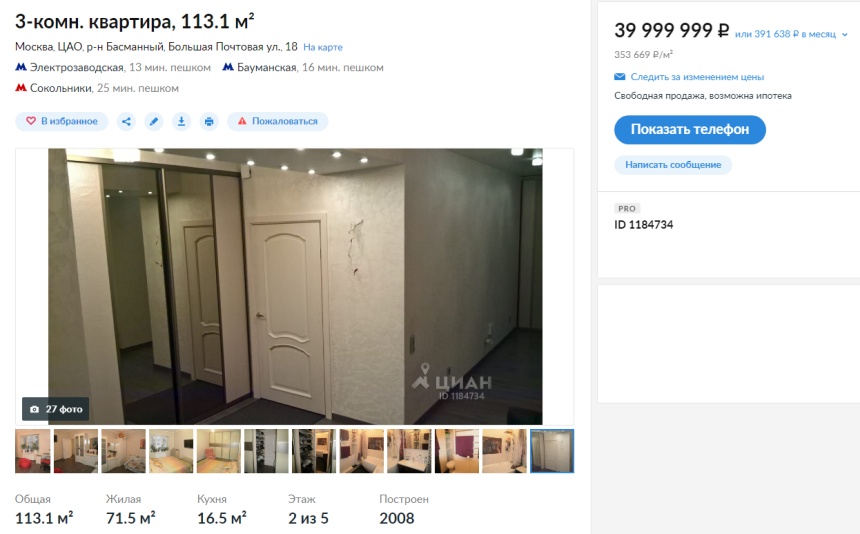The width and height of the screenshot is (860, 534).
Task: Click the download icon button
Action: point(182,121)
